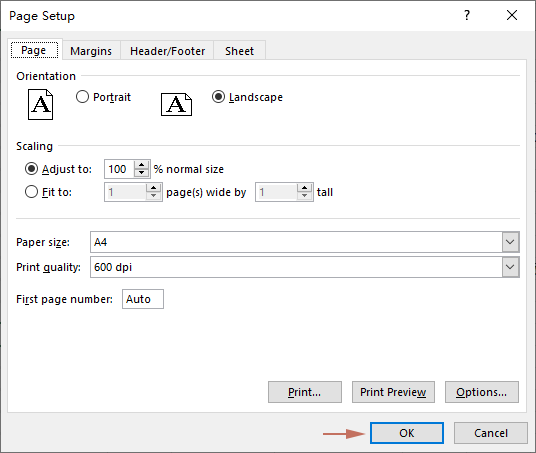Select the Portrait radio button
Screen dimensions: 536x453
(82, 97)
